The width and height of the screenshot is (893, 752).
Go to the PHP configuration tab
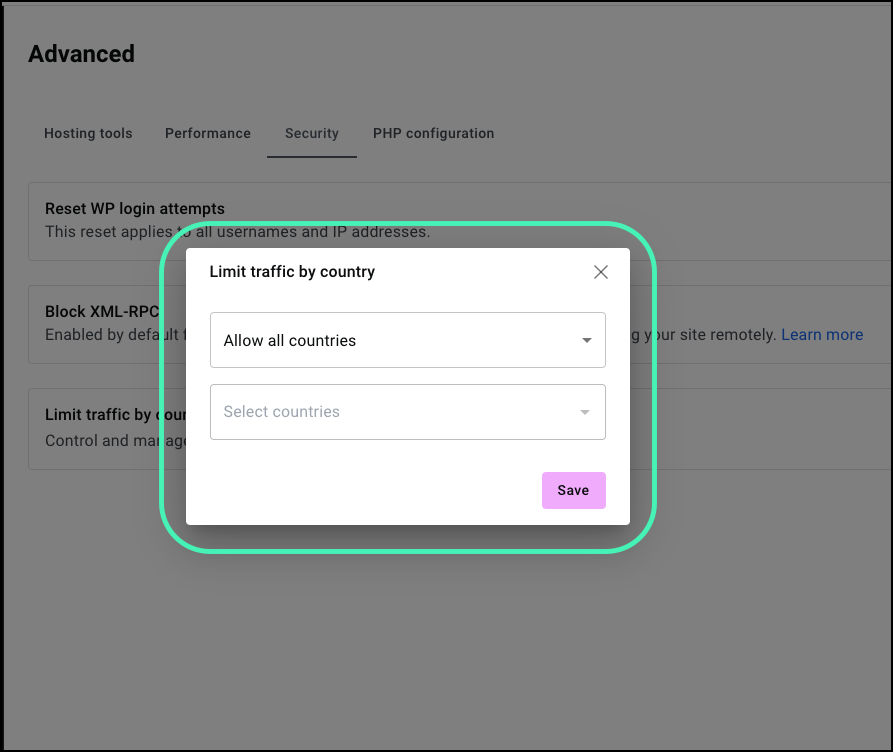pyautogui.click(x=433, y=133)
